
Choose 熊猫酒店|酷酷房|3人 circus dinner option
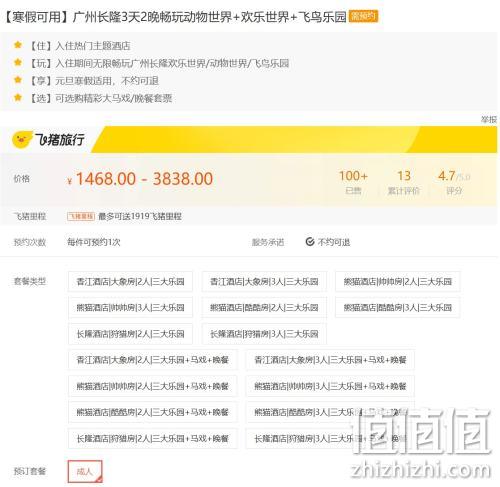(330, 412)
